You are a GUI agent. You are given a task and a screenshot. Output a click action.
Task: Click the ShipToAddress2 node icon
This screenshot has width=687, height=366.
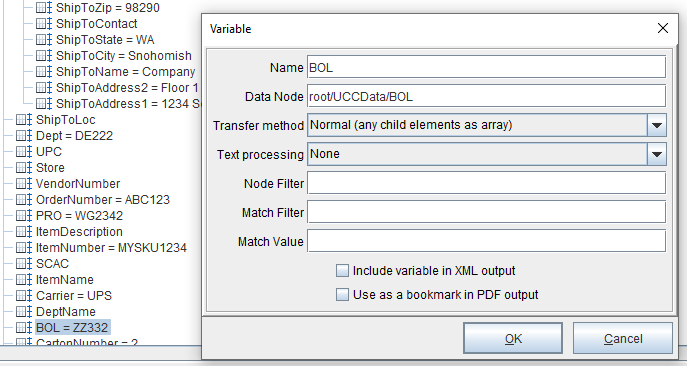pos(44,88)
